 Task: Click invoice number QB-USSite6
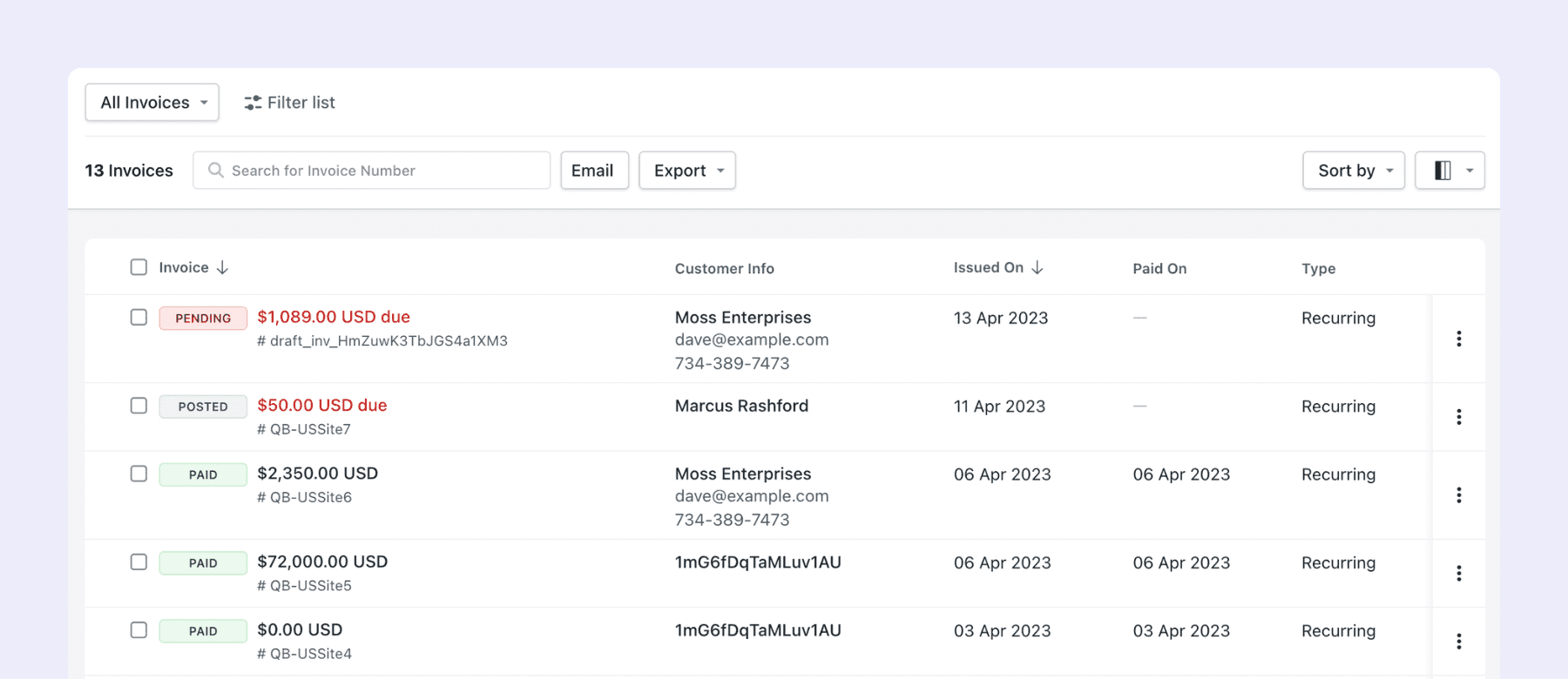point(304,497)
